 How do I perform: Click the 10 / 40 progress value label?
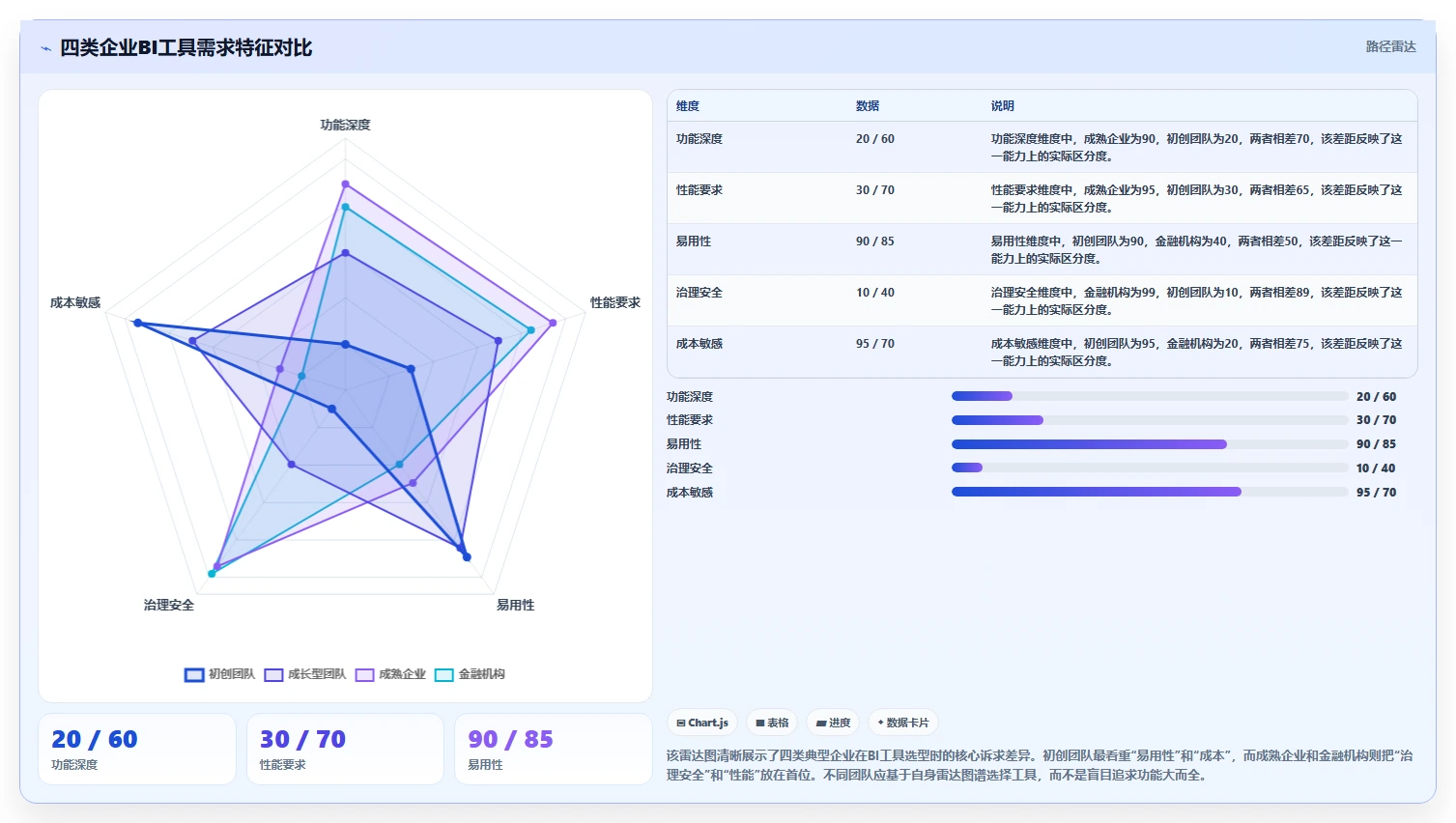click(1376, 468)
